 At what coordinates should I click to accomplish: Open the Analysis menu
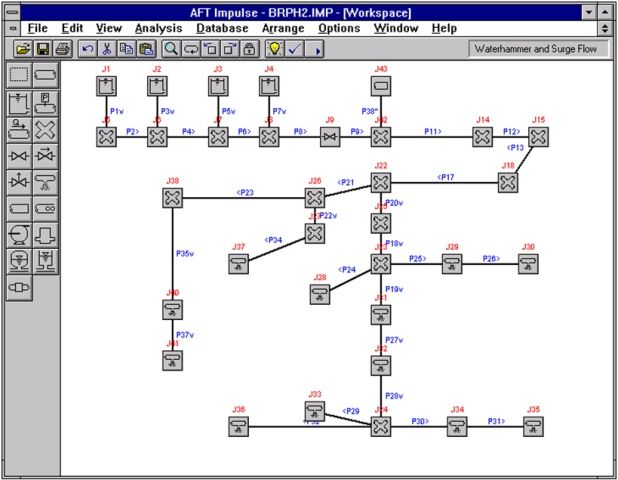pos(158,28)
